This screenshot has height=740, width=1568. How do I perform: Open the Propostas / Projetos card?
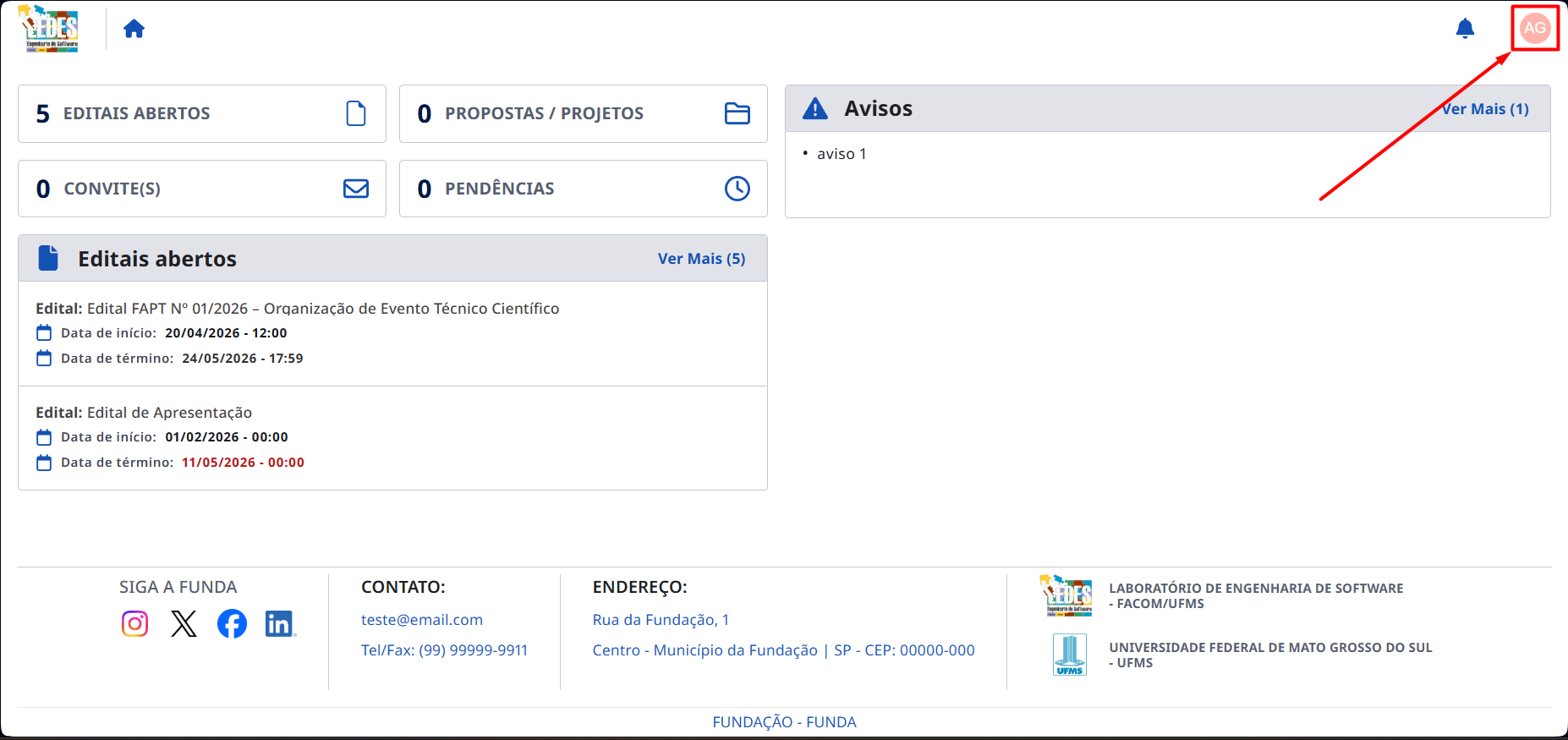tap(584, 113)
